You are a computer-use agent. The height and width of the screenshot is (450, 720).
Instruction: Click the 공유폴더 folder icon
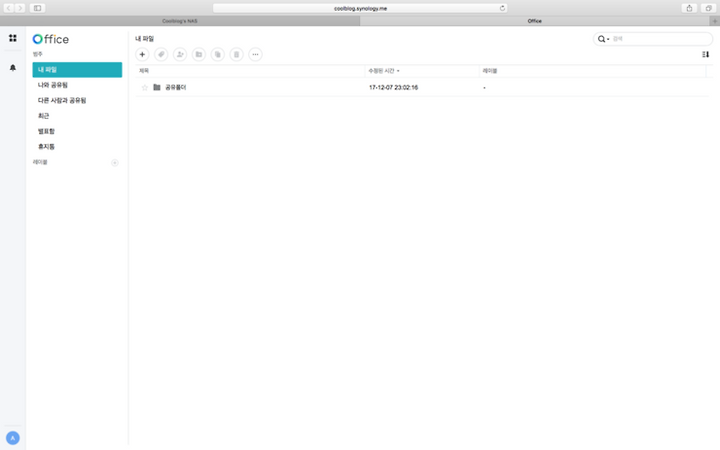pyautogui.click(x=157, y=87)
